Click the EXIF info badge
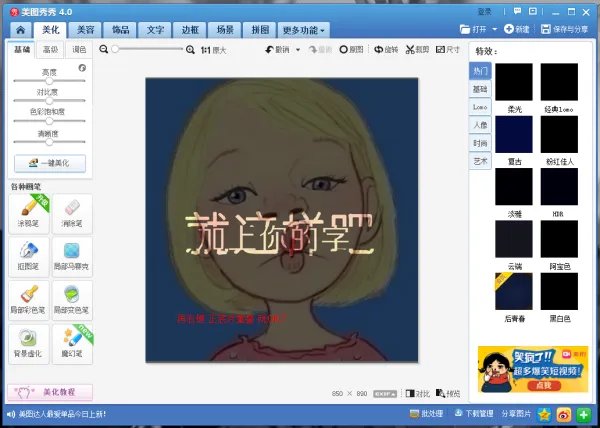600x428 pixels. tap(385, 394)
